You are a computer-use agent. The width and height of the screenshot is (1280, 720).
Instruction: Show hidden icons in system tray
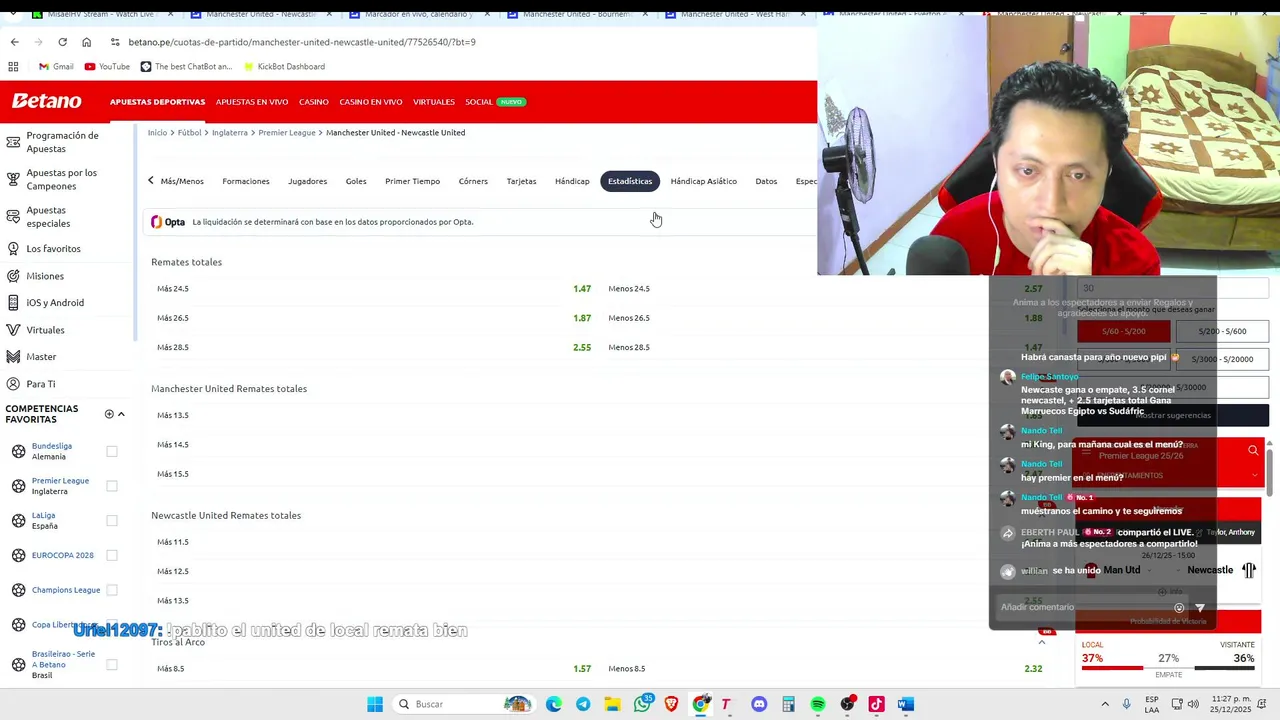click(1105, 704)
